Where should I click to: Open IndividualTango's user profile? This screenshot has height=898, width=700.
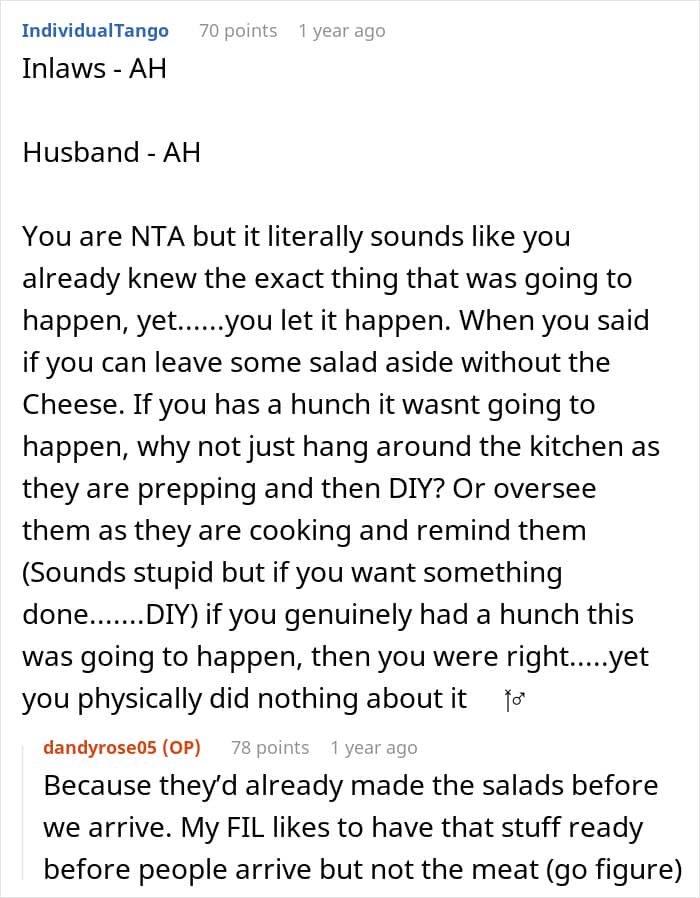(x=95, y=31)
